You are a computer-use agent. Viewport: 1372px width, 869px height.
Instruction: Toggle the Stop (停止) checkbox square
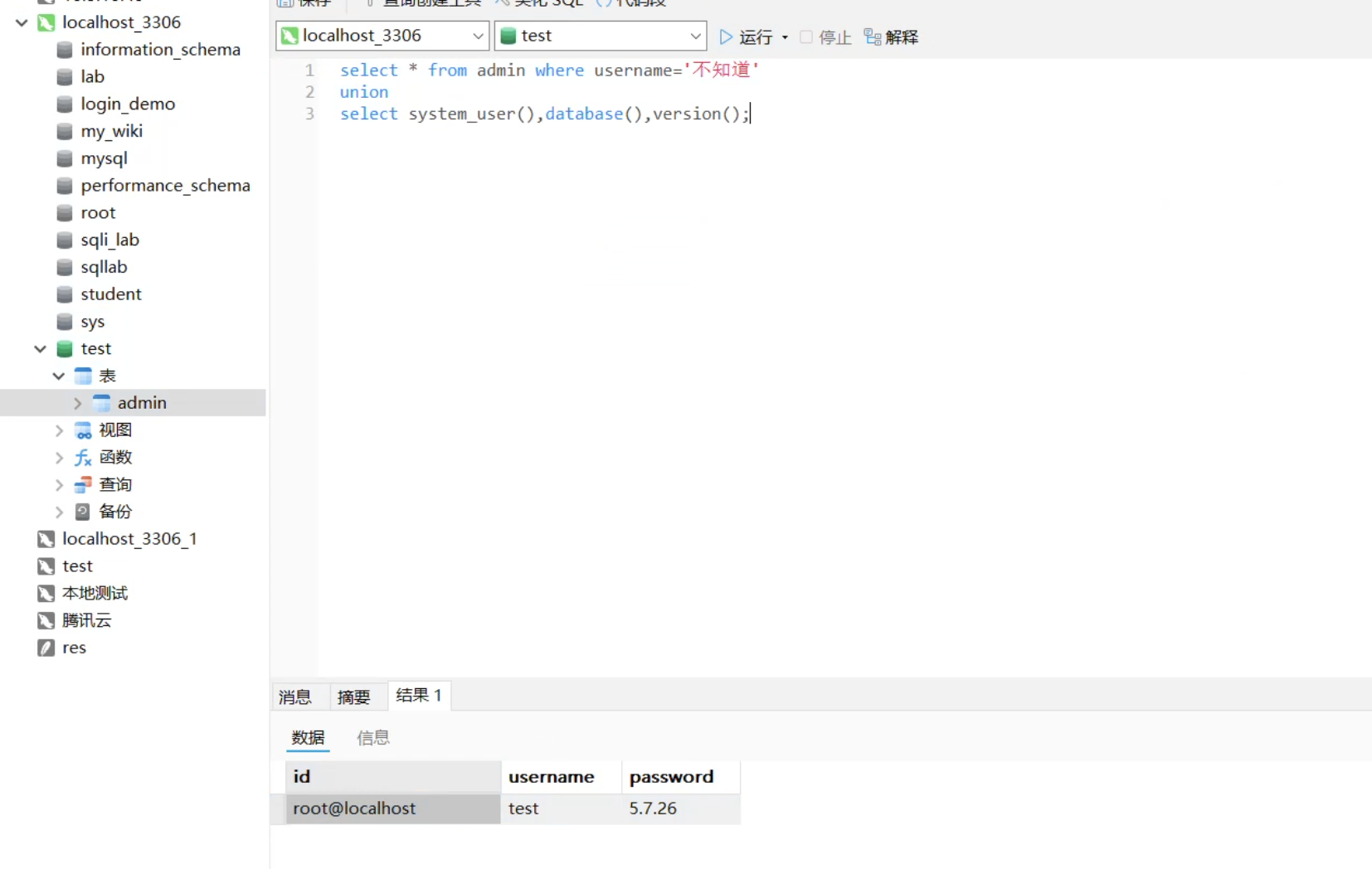(x=805, y=36)
